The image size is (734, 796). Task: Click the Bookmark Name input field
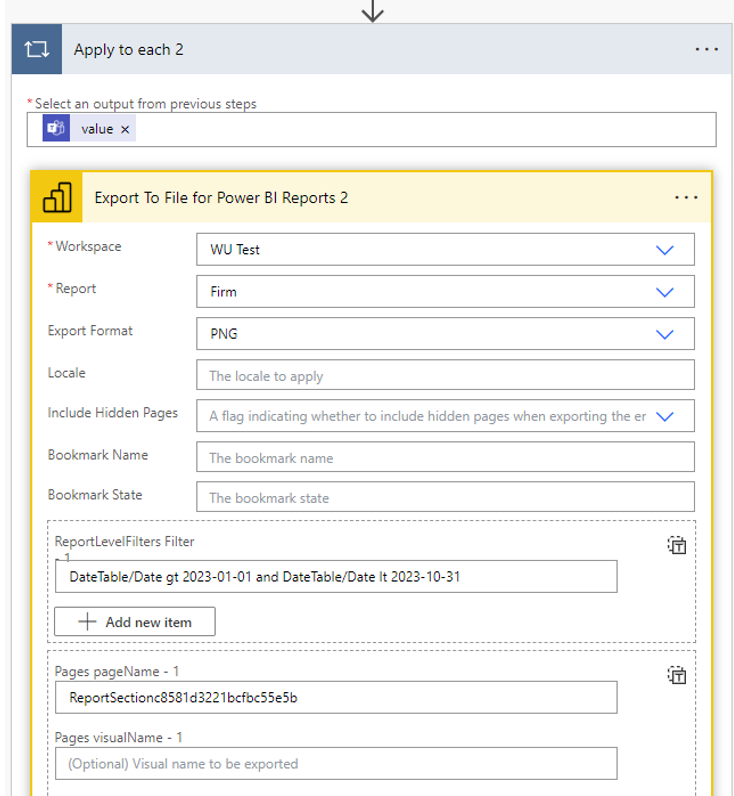coord(445,458)
